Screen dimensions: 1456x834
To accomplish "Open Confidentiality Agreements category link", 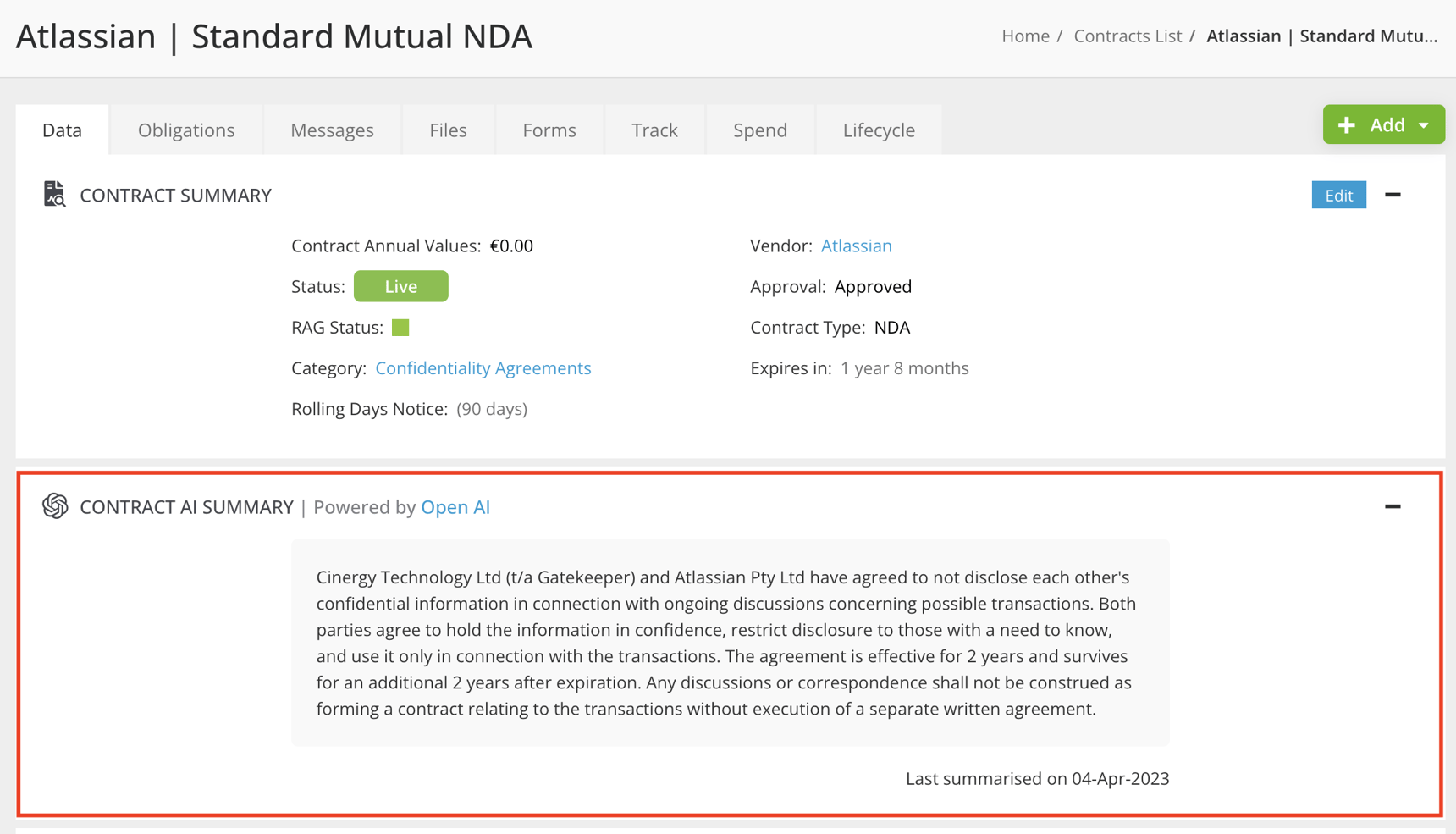I will [483, 368].
